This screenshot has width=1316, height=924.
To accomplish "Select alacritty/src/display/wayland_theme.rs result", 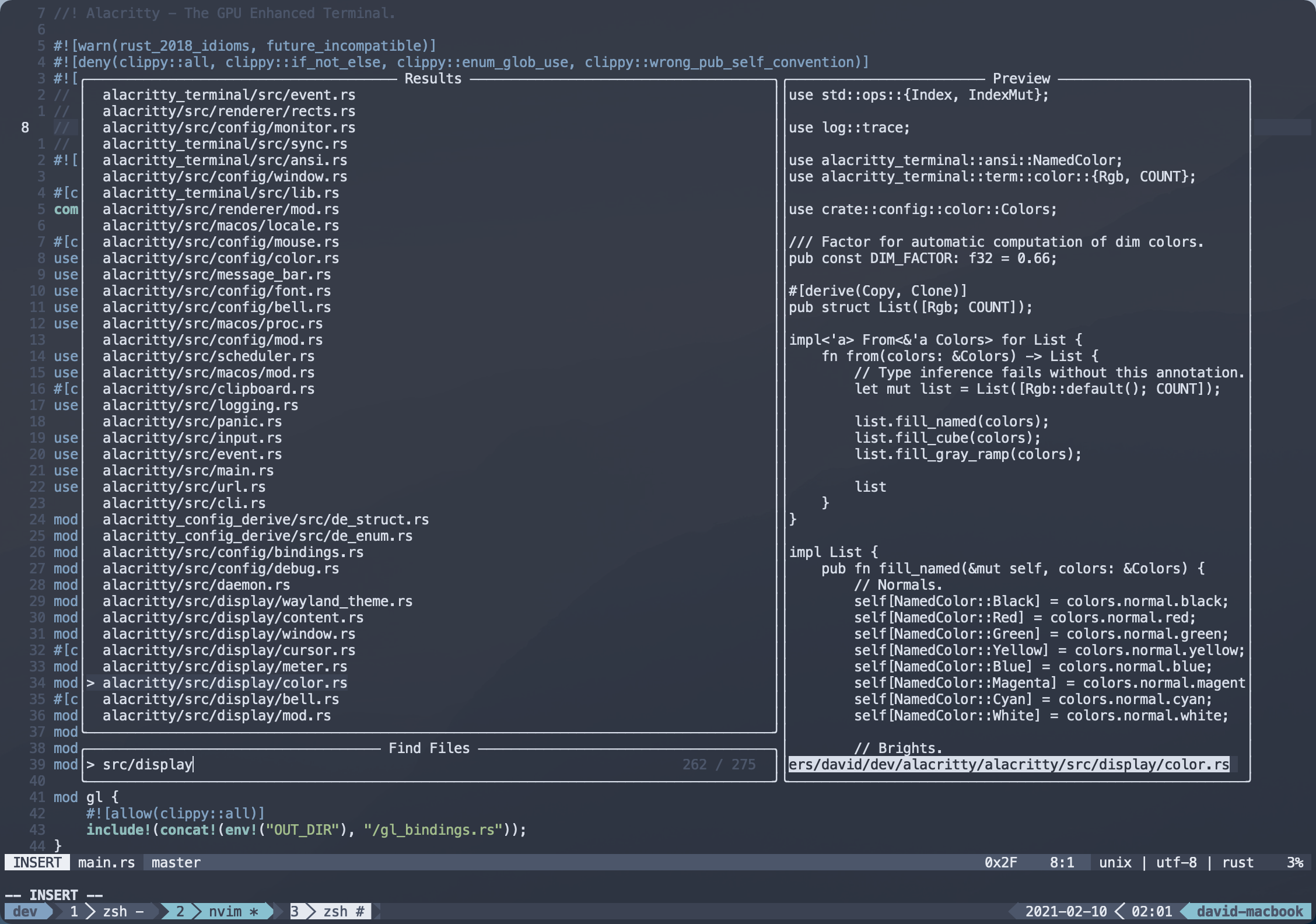I will click(257, 601).
